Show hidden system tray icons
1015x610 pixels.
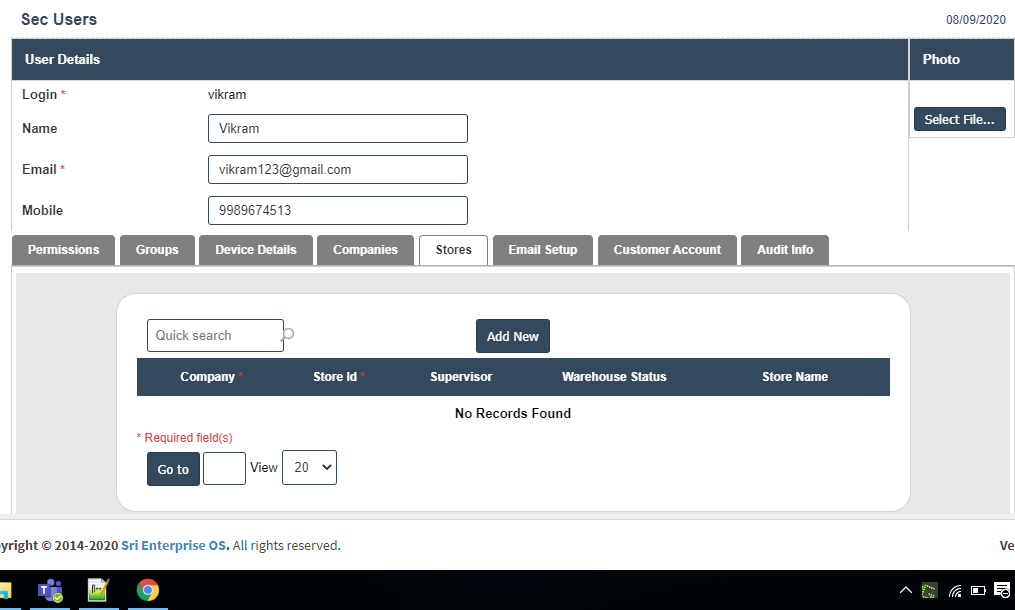pos(906,590)
